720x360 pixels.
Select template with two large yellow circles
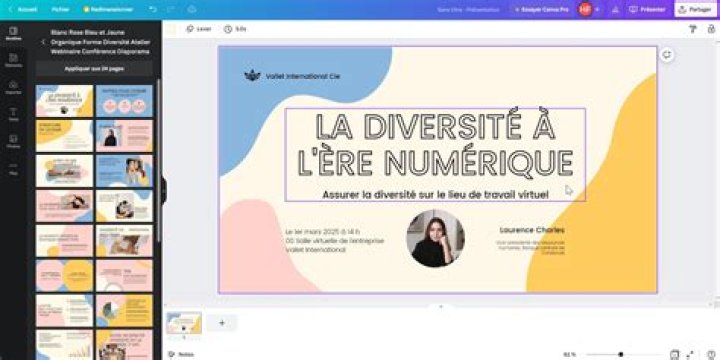[64, 276]
